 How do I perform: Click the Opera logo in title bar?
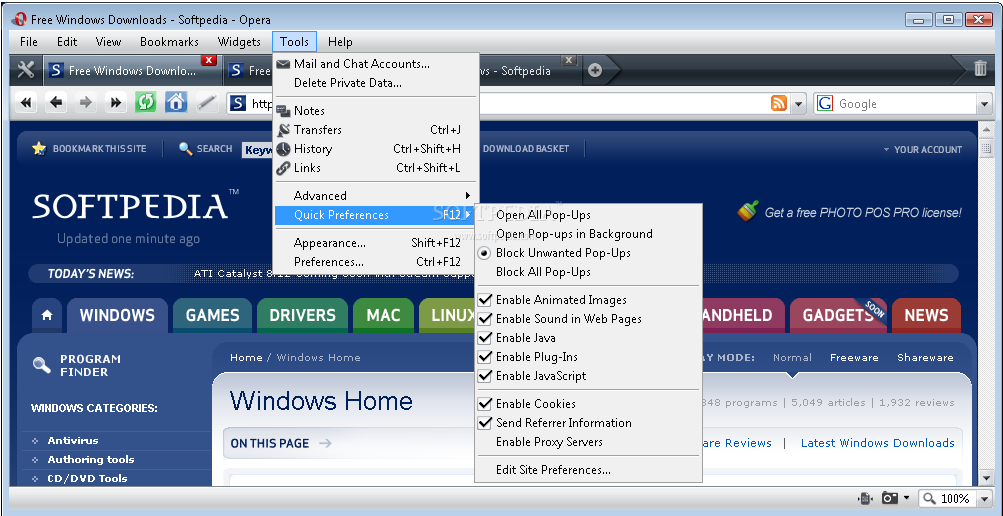(20, 19)
